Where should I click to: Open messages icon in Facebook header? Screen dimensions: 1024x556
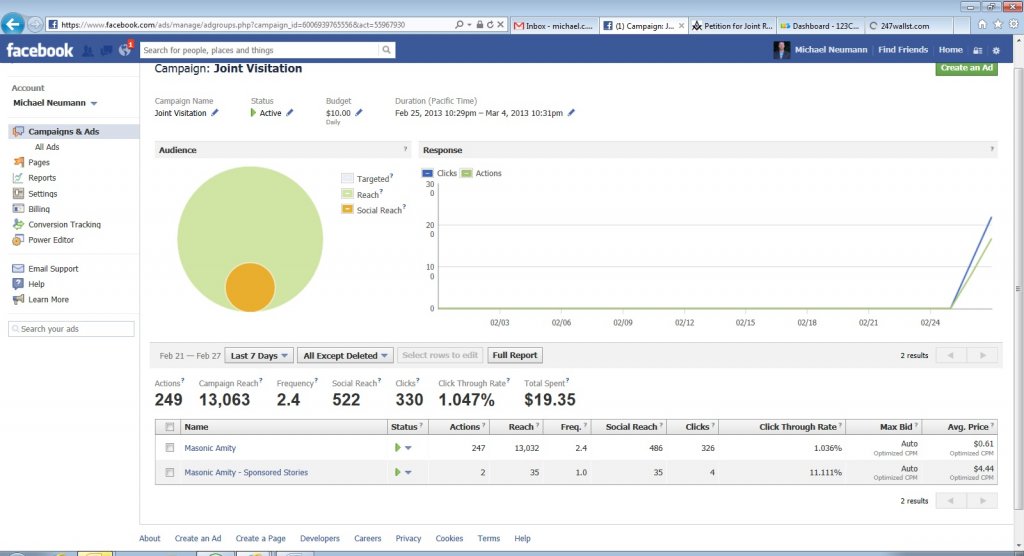[x=106, y=50]
